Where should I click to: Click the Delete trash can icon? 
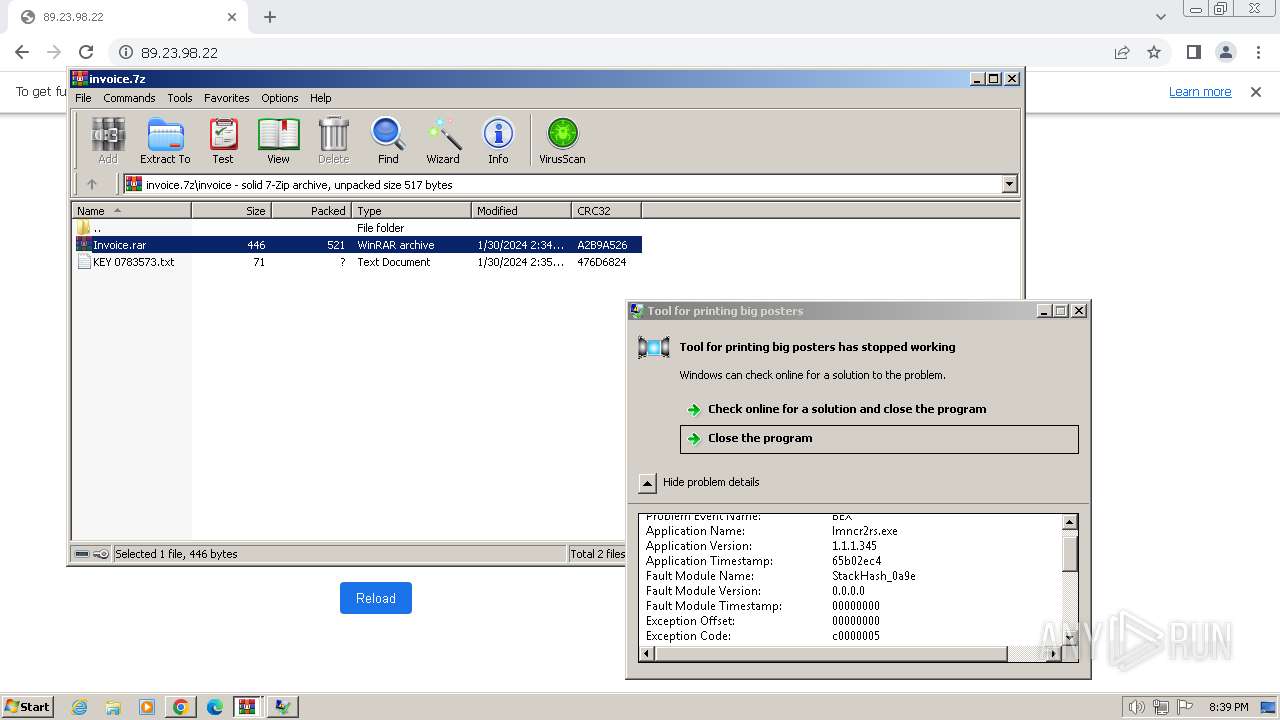tap(333, 140)
